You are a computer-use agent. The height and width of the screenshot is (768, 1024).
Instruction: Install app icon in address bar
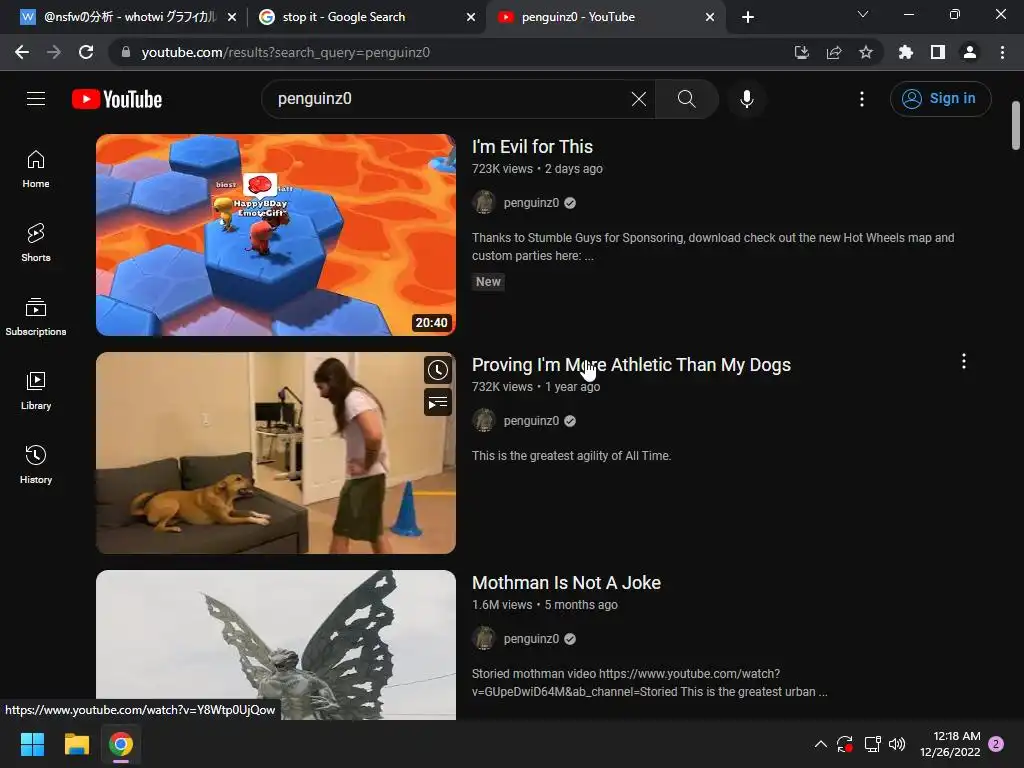[x=801, y=52]
